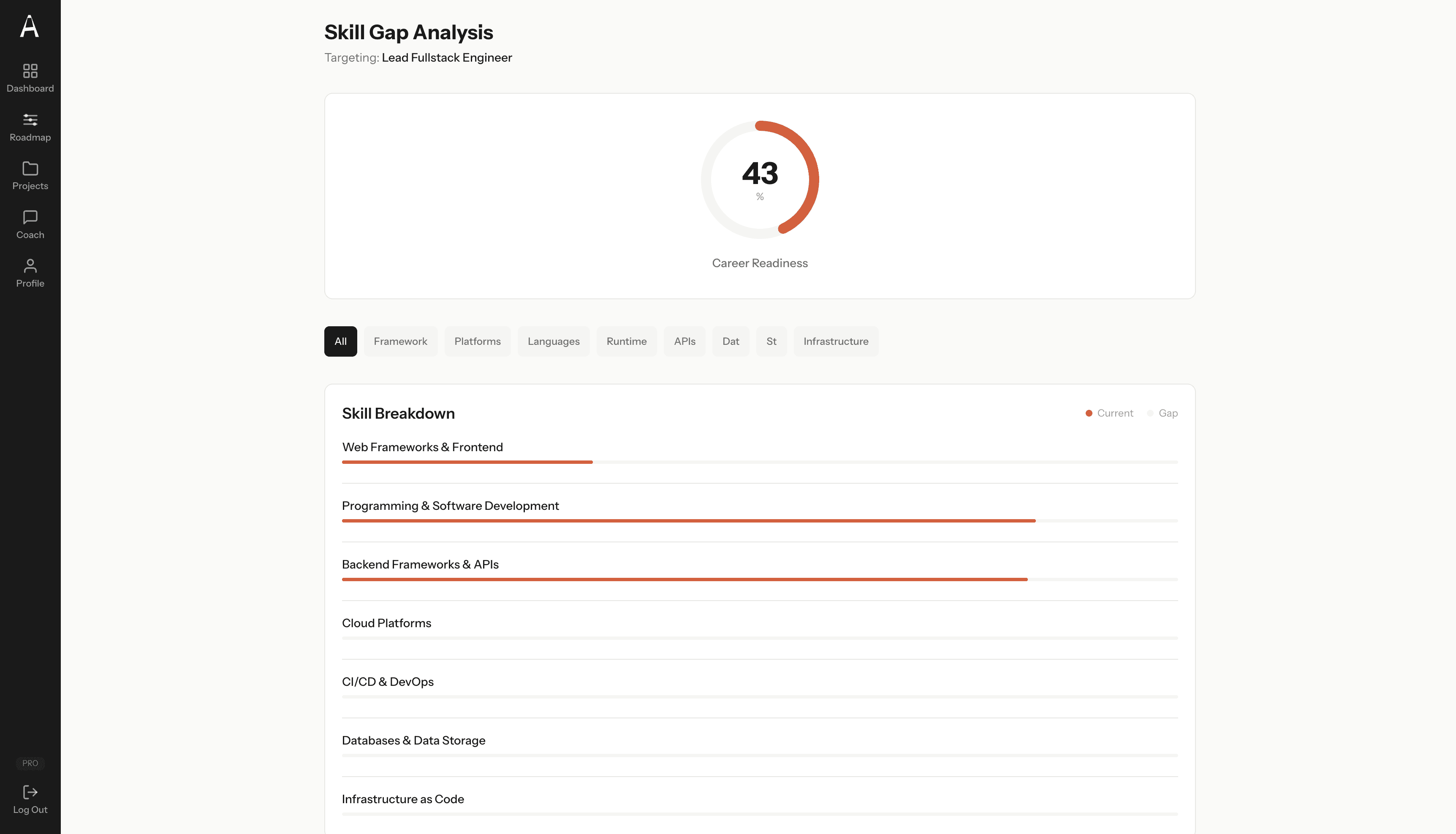The width and height of the screenshot is (1456, 834).
Task: Open the Projects folder icon
Action: 30,168
